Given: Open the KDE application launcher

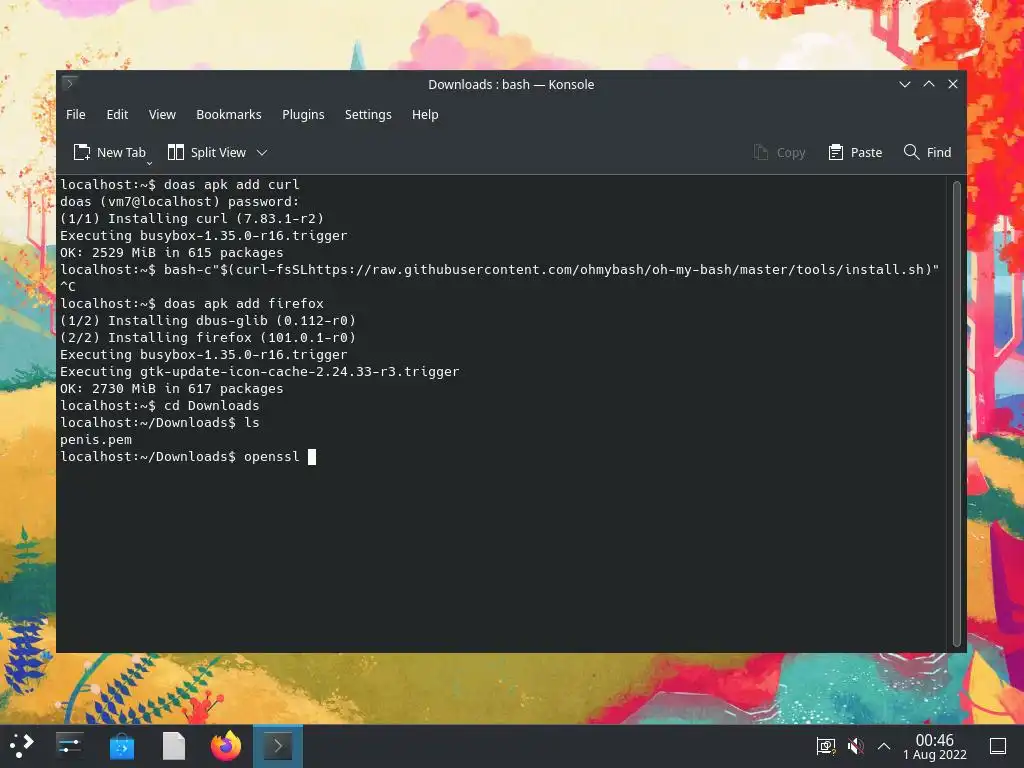Looking at the screenshot, I should point(22,746).
